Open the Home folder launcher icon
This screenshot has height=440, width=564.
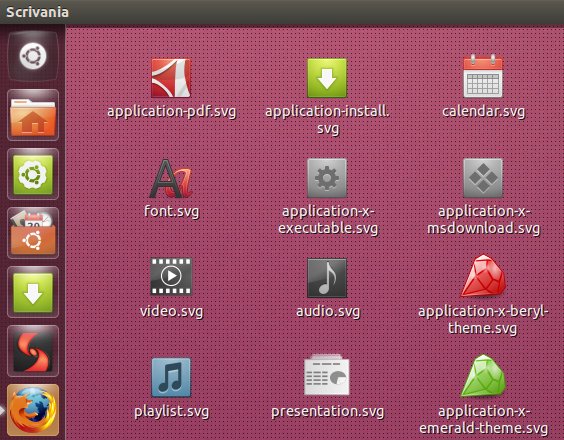point(33,115)
